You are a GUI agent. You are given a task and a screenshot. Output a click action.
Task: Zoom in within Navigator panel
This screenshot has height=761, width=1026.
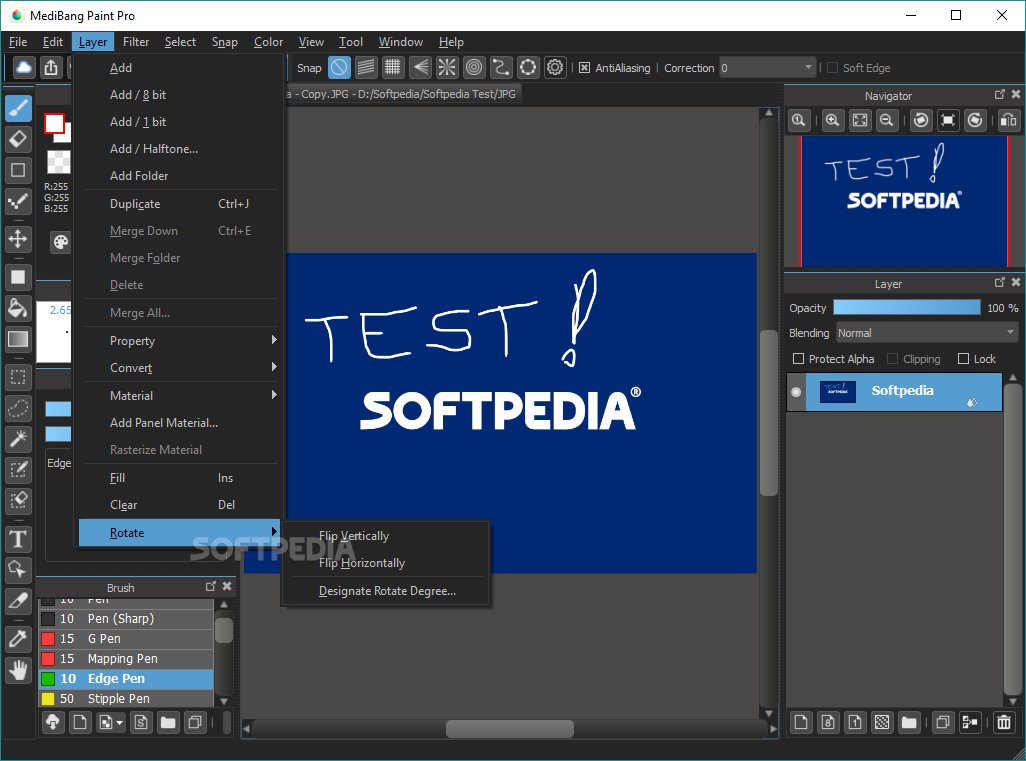pos(832,120)
